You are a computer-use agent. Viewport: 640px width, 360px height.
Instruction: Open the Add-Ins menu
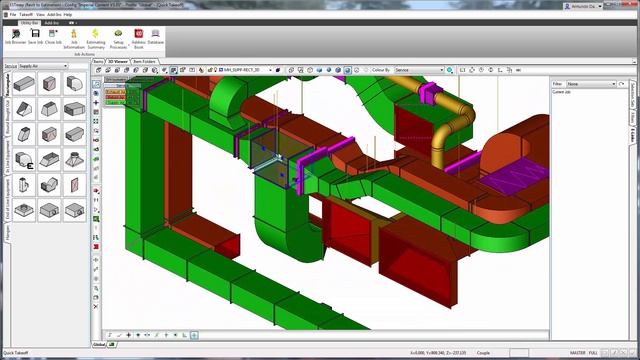54,14
